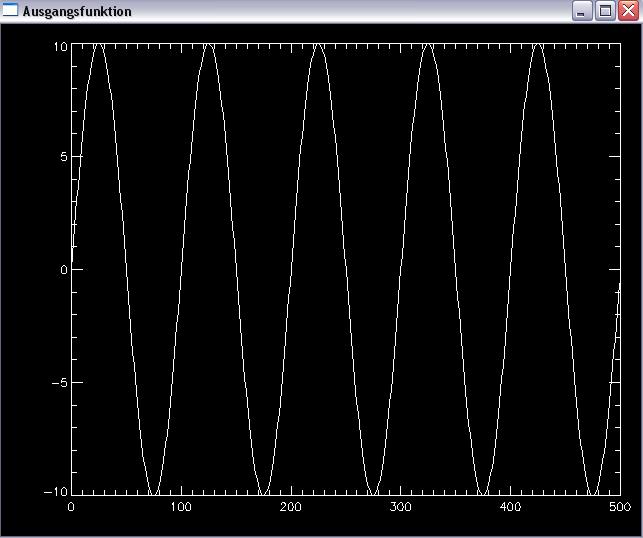Click the window icon beside Ausgangsfunktion title
The width and height of the screenshot is (643, 538).
pos(10,10)
